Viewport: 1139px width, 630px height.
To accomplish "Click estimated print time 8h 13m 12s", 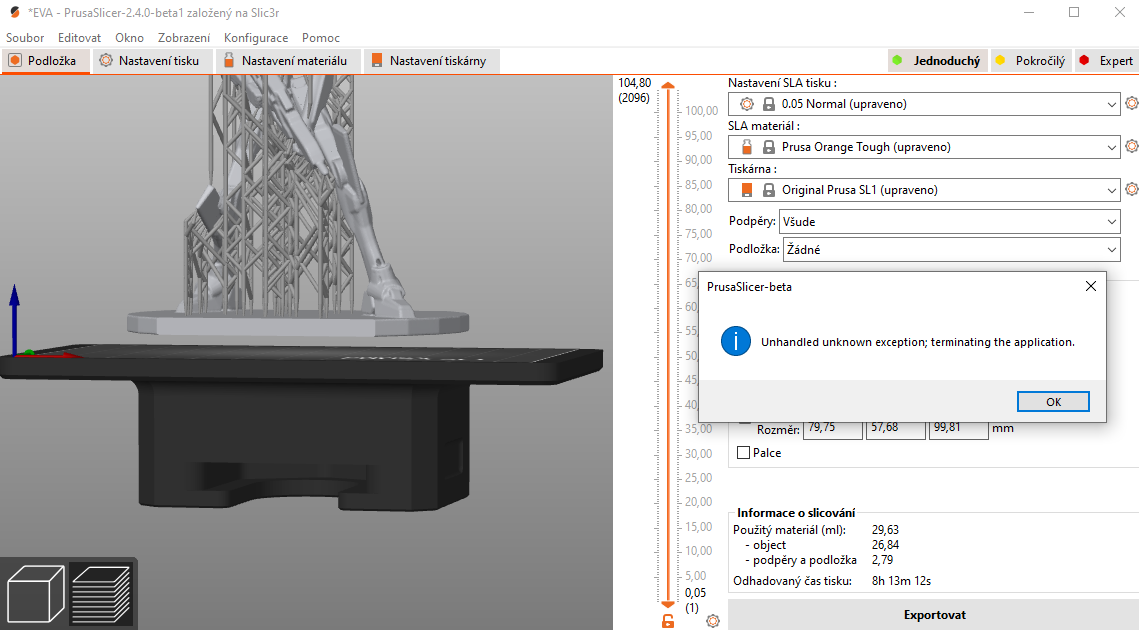I will 901,581.
